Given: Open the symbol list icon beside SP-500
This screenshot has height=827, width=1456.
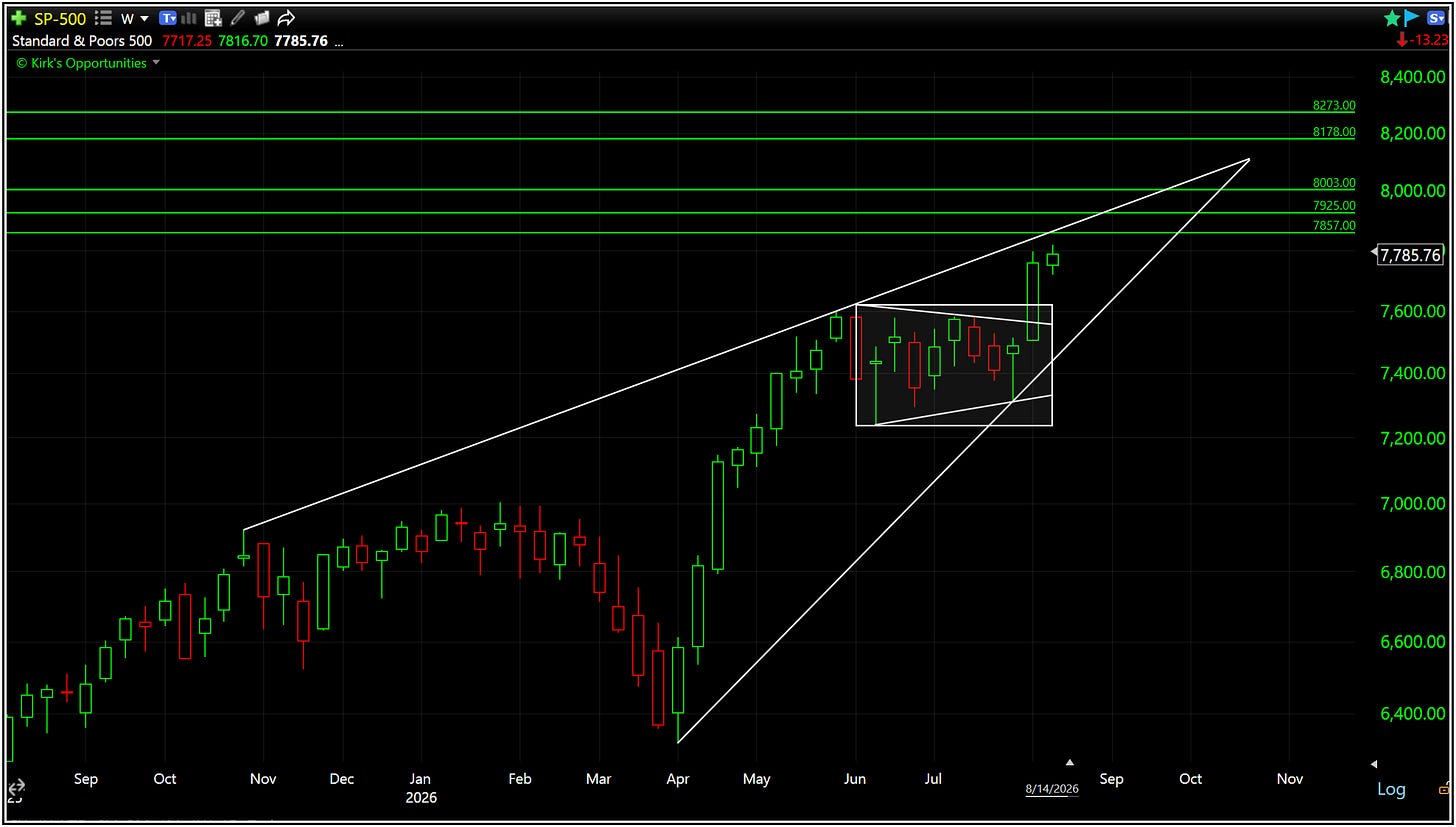Looking at the screenshot, I should click(x=103, y=18).
